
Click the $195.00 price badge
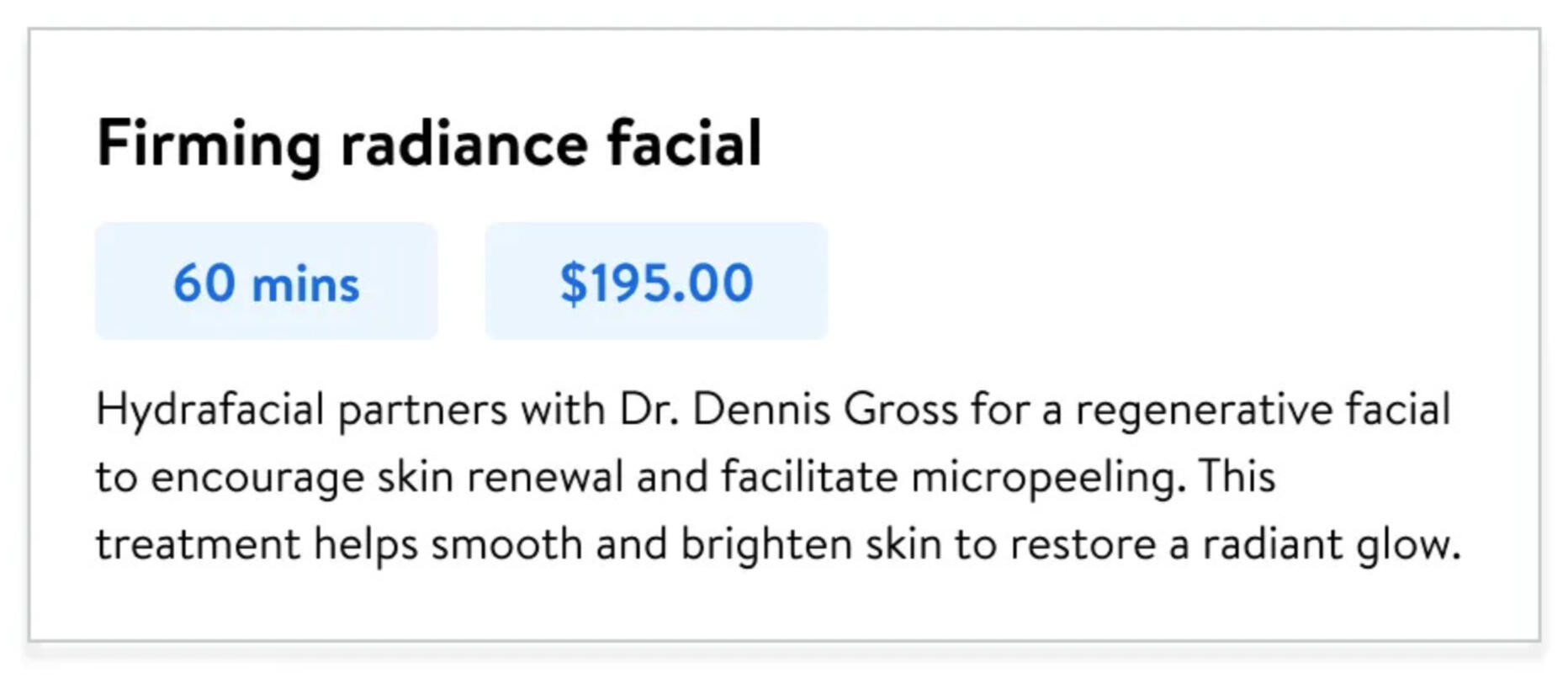tap(656, 282)
